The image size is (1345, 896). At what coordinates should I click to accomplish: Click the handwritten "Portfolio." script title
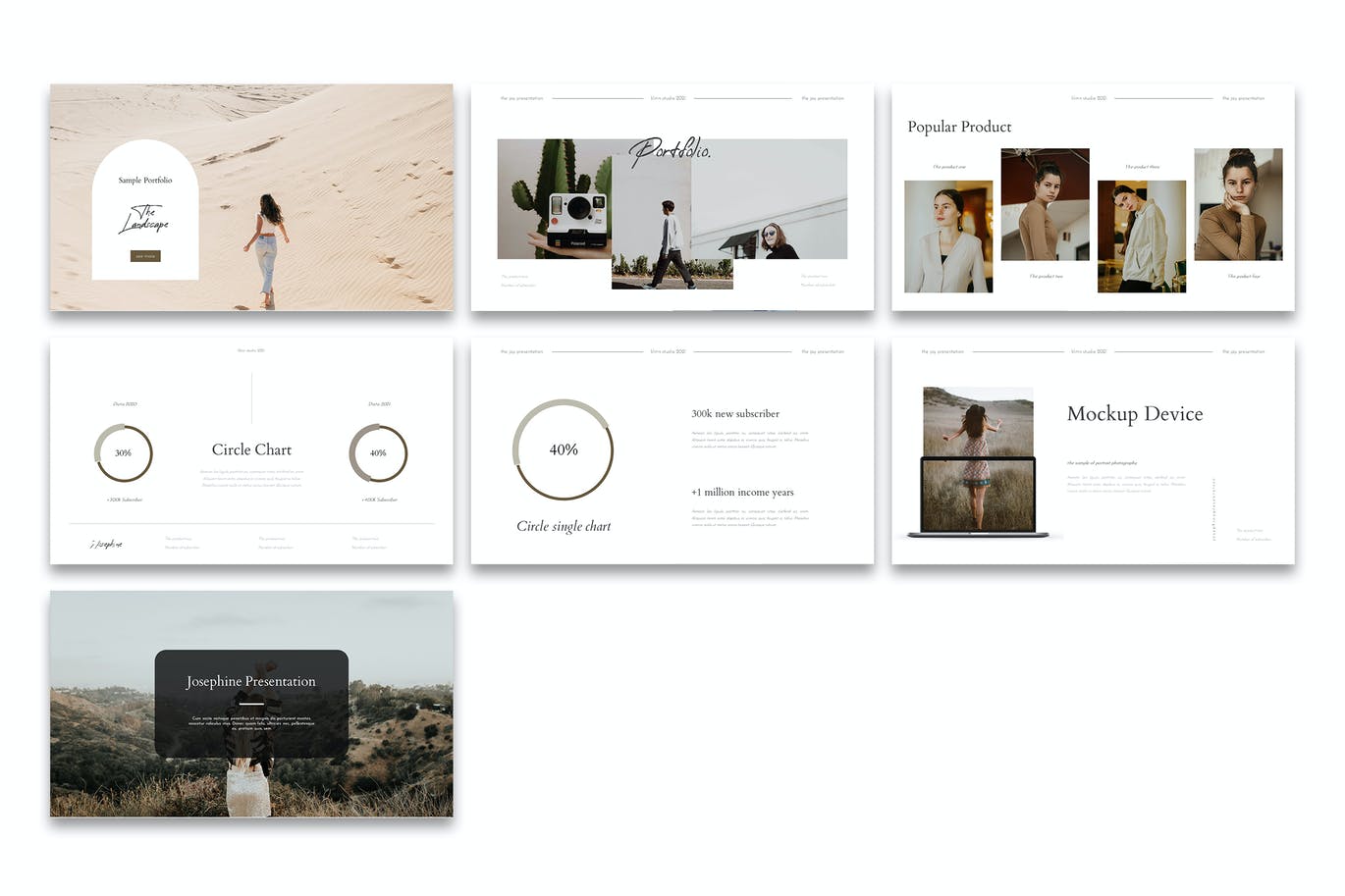(x=670, y=151)
